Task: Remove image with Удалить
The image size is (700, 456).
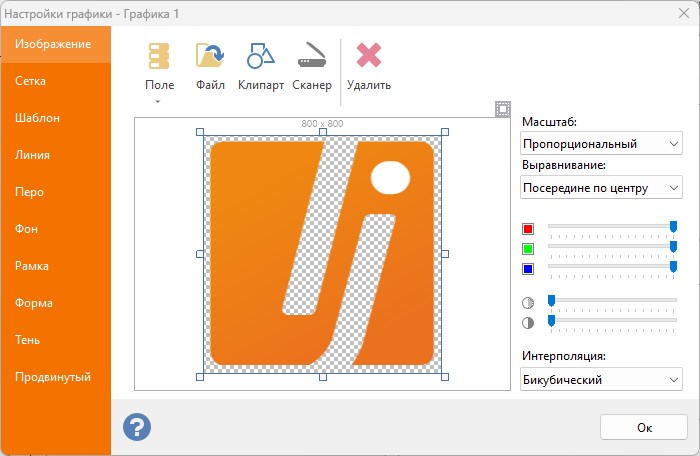Action: 369,67
